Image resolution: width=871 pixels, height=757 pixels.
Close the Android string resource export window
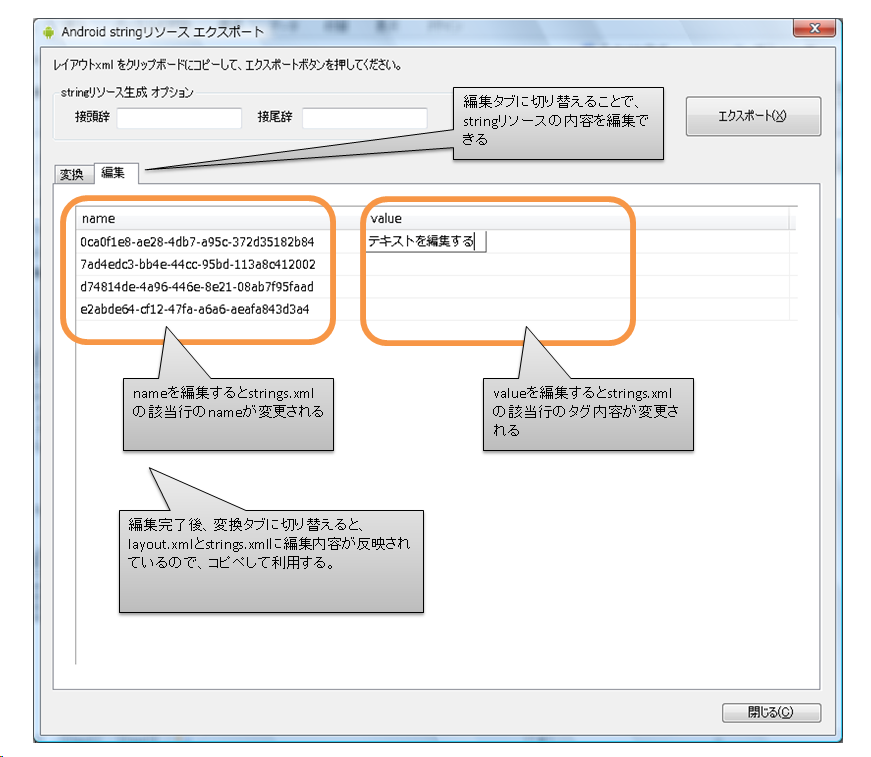[815, 29]
